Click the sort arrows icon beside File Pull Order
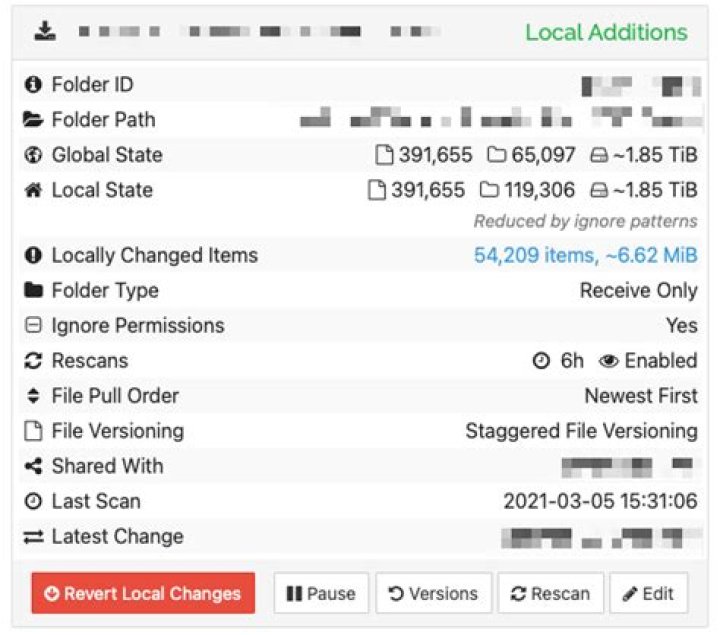This screenshot has height=635, width=720. (33, 396)
